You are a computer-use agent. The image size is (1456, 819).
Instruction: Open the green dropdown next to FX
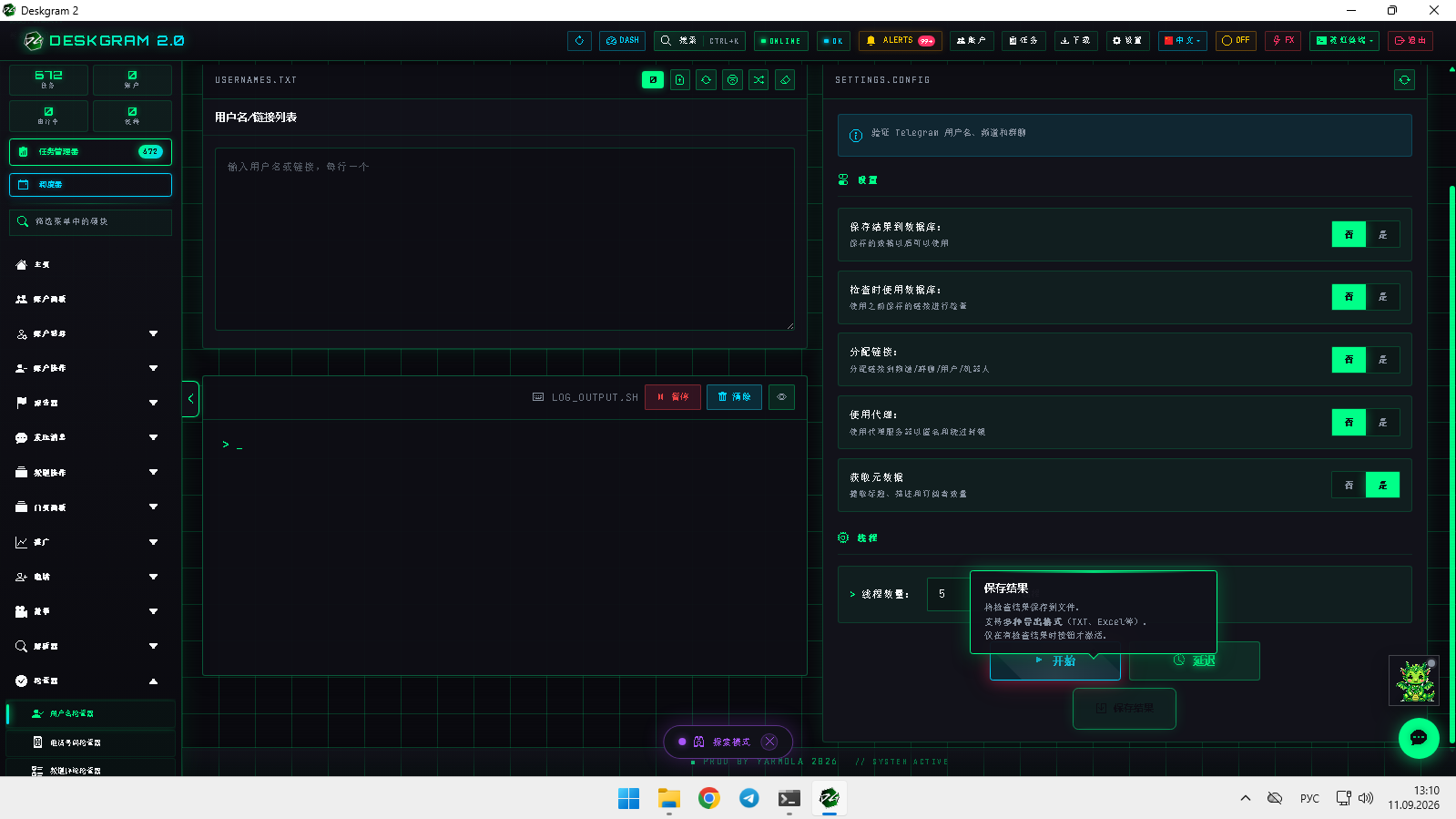coord(1345,41)
